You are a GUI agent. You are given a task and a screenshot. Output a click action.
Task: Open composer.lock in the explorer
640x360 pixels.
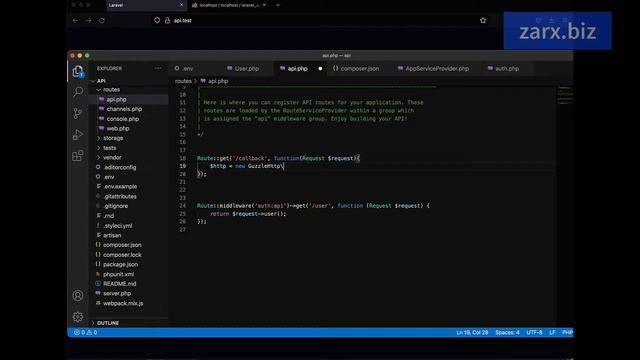[x=122, y=255]
